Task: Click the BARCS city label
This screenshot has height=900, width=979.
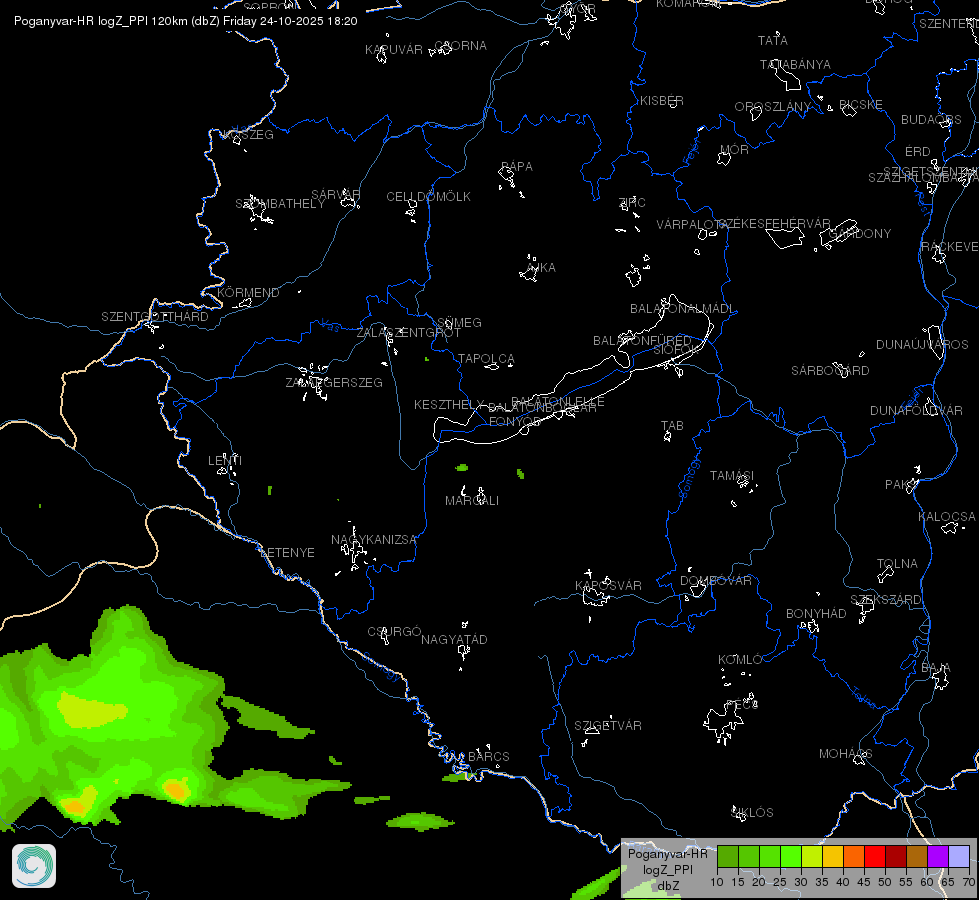Action: pos(489,756)
